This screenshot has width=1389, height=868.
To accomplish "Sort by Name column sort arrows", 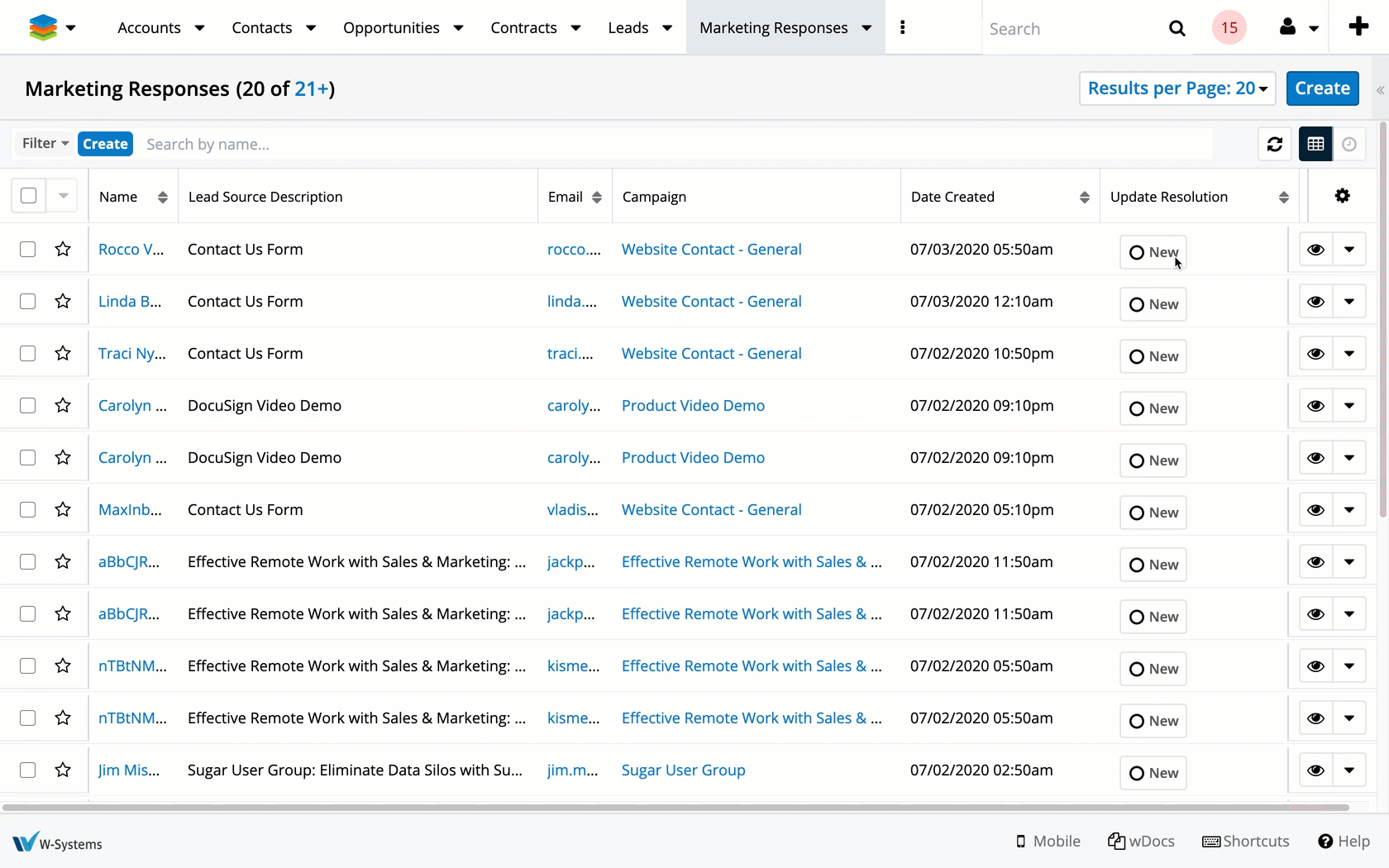I will 163,197.
